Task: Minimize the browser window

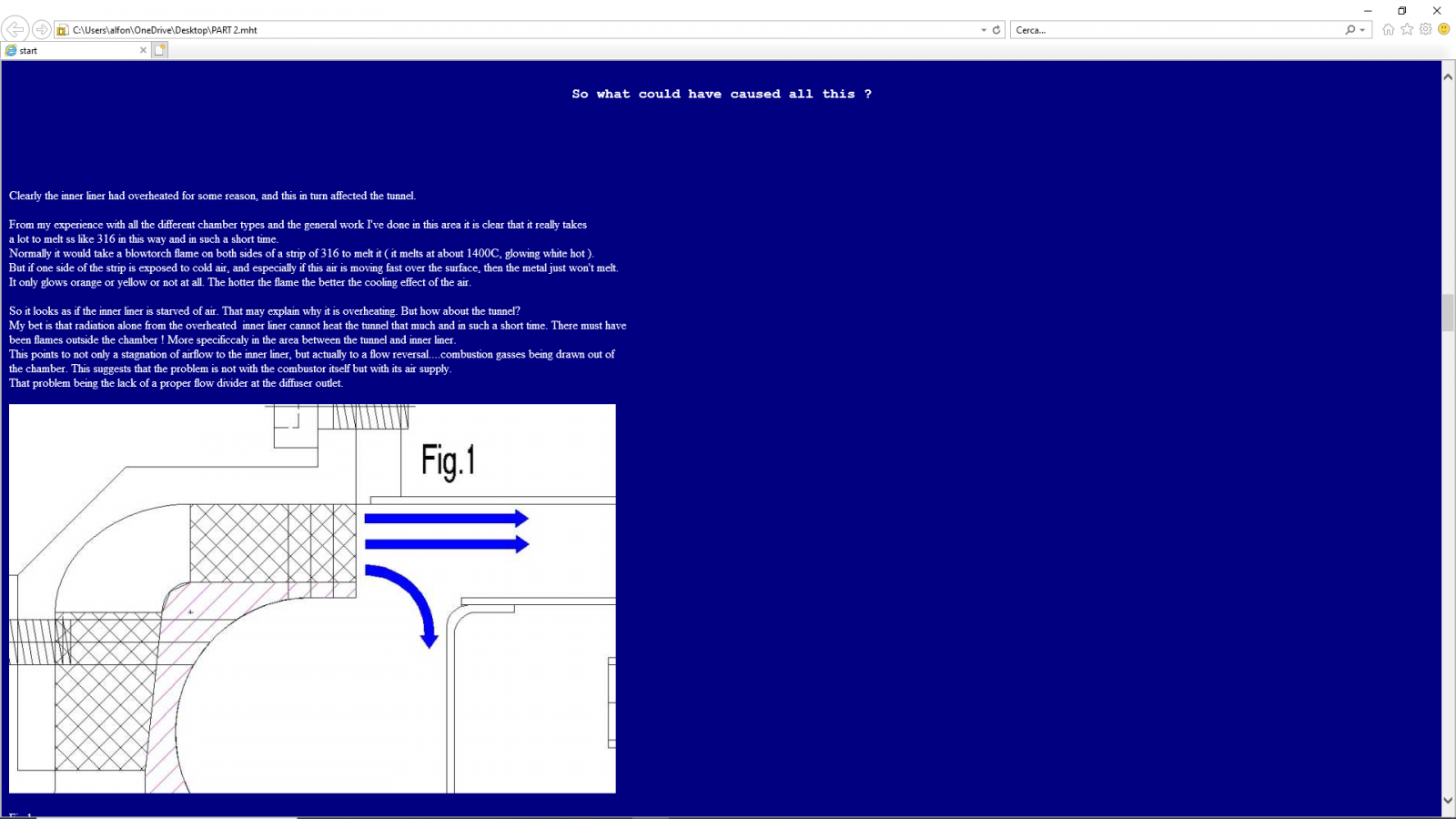Action: [x=1368, y=11]
